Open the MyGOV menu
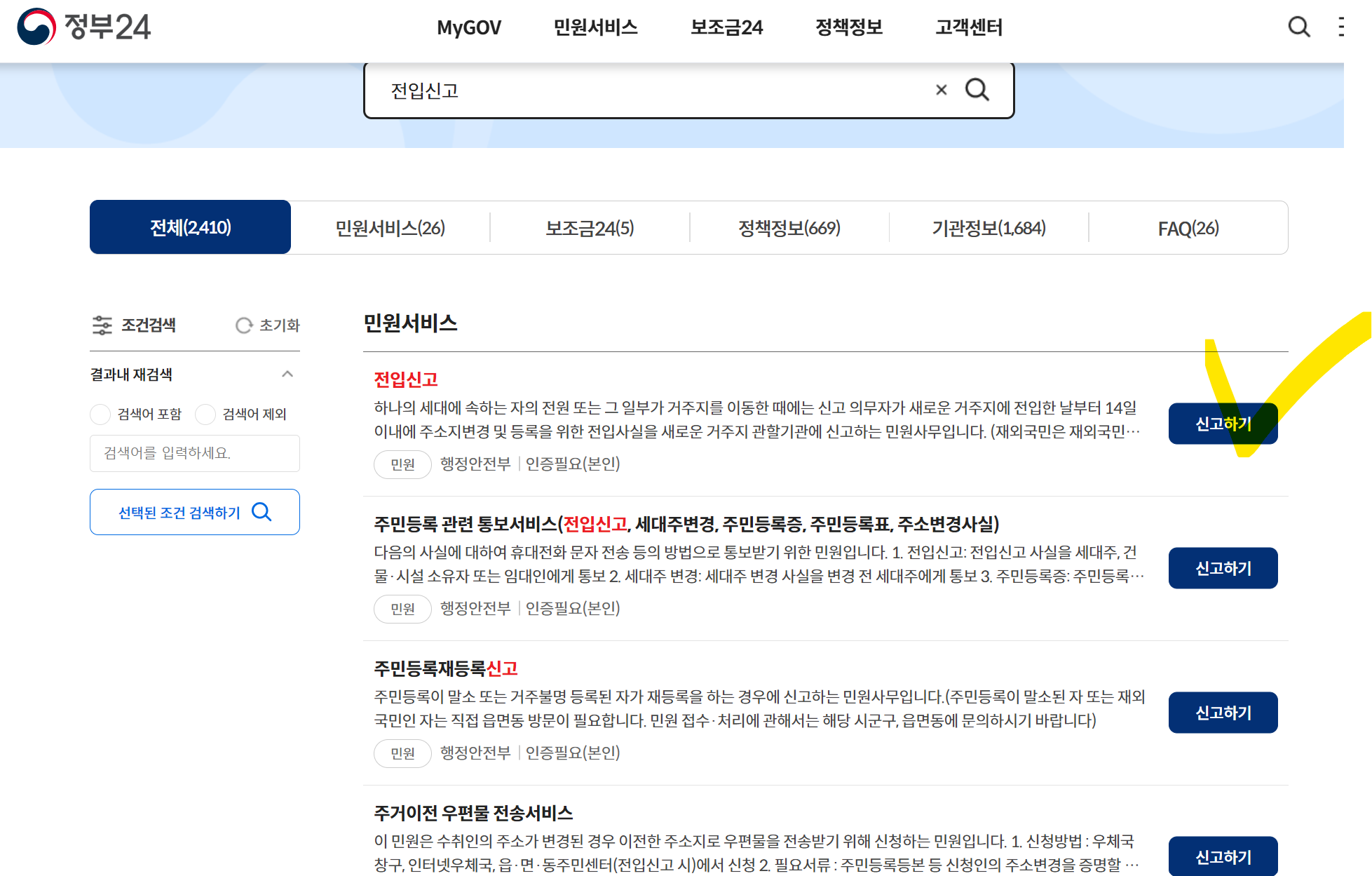Image resolution: width=1372 pixels, height=876 pixels. tap(468, 28)
